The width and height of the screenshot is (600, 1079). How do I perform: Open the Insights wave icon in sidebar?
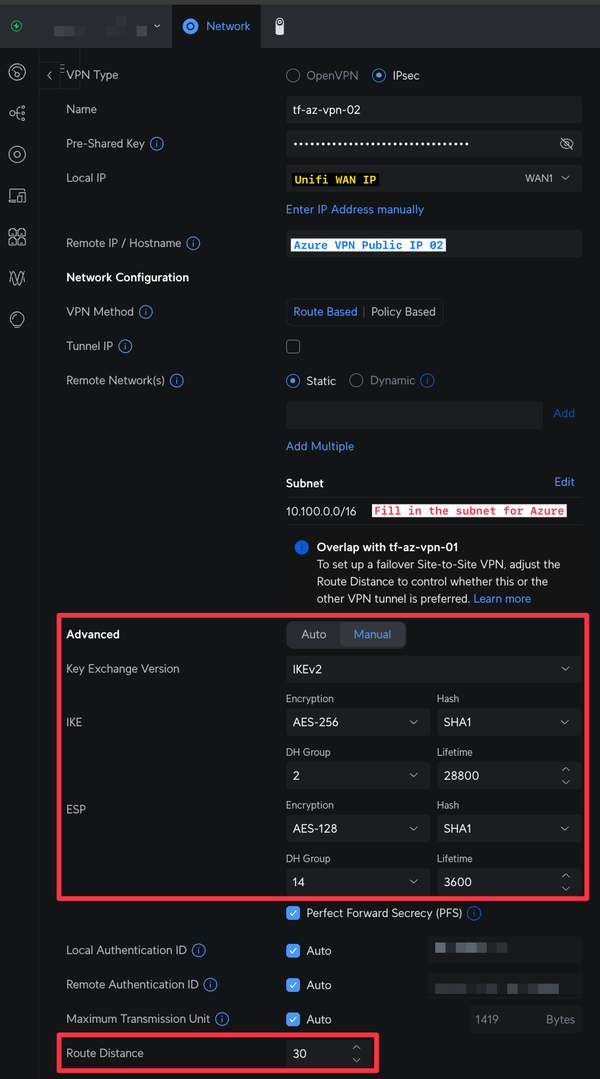[x=16, y=278]
